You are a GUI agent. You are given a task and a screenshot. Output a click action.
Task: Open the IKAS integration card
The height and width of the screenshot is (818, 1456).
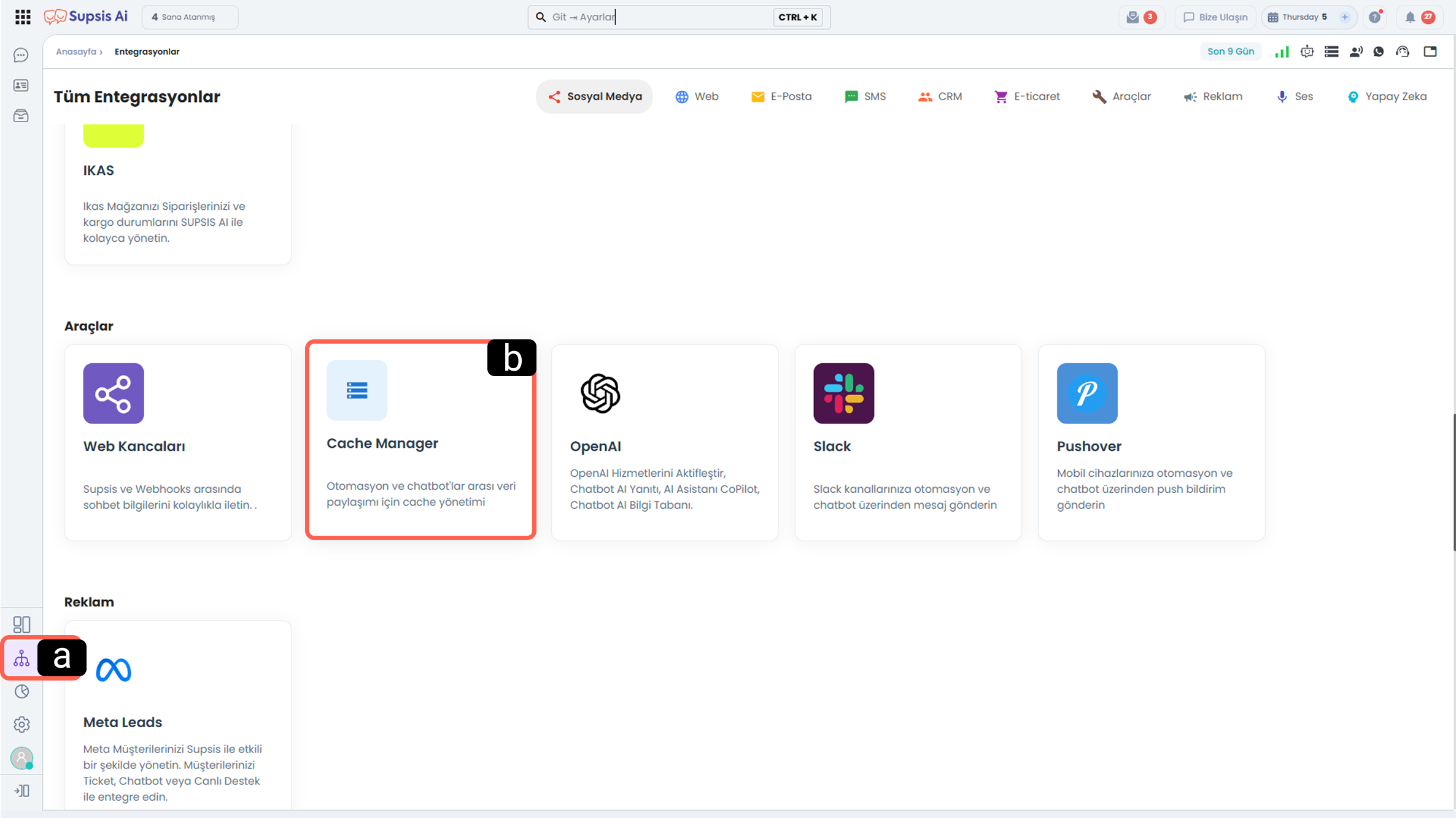click(178, 194)
